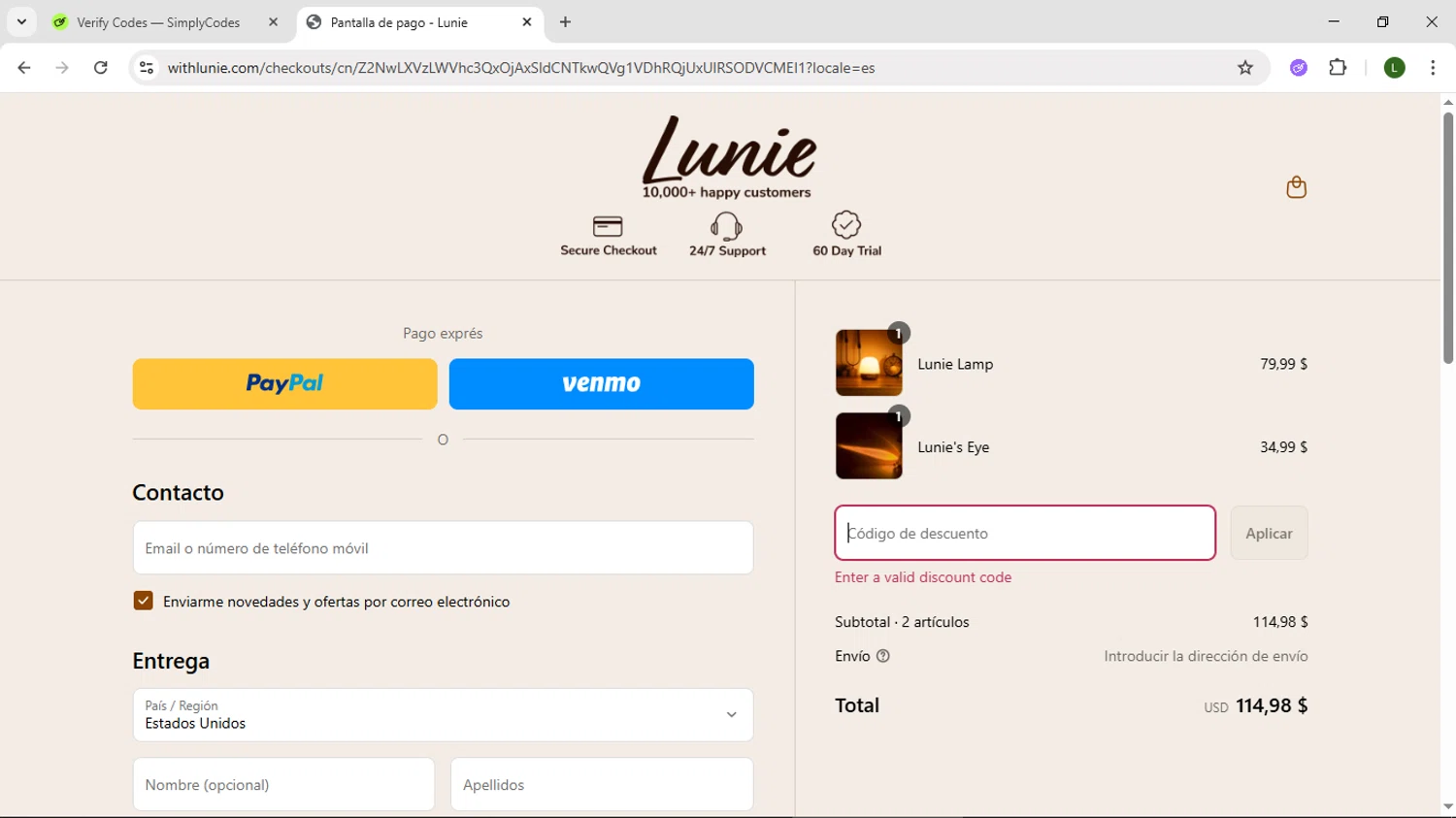The height and width of the screenshot is (818, 1456).
Task: Close the Pantalla de pago tab
Action: point(527,22)
